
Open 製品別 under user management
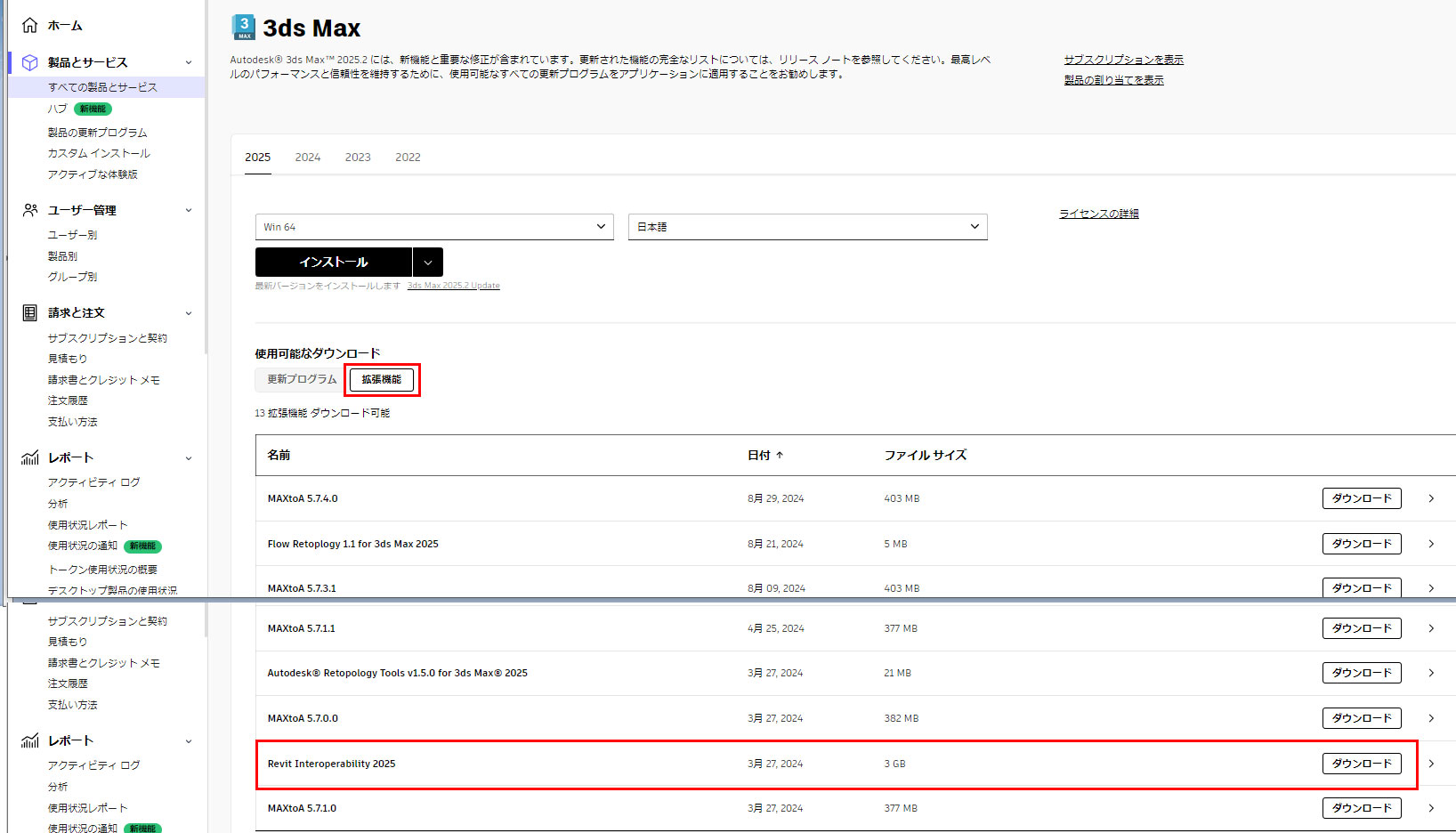(x=62, y=256)
